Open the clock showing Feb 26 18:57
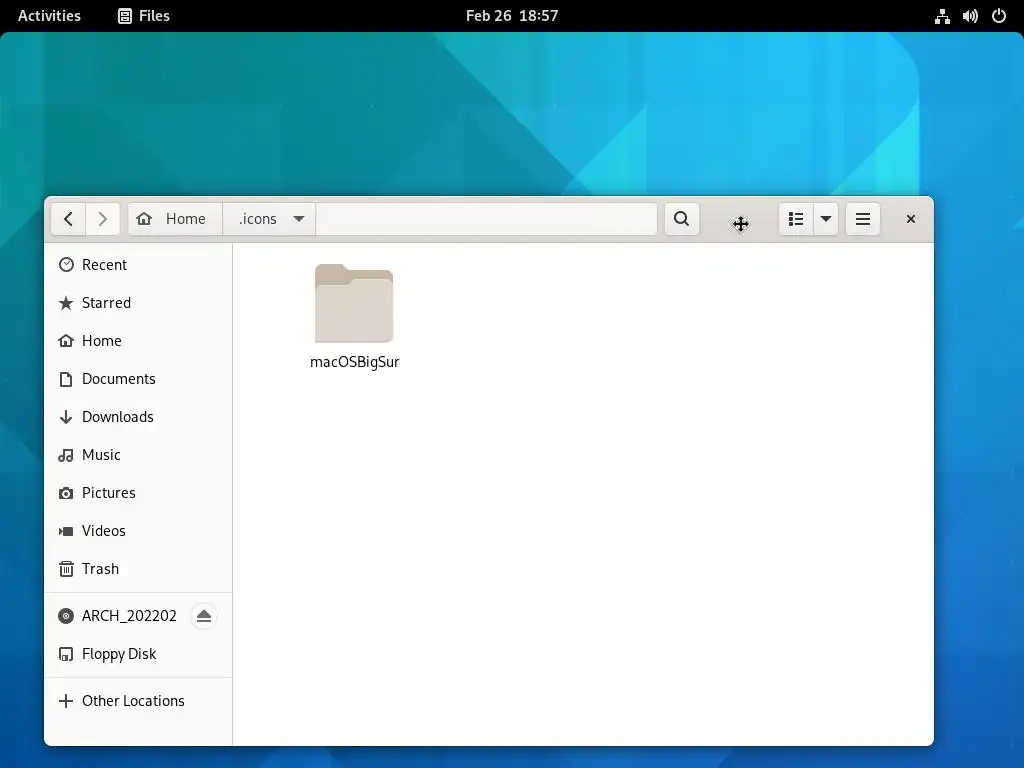1024x768 pixels. point(512,16)
